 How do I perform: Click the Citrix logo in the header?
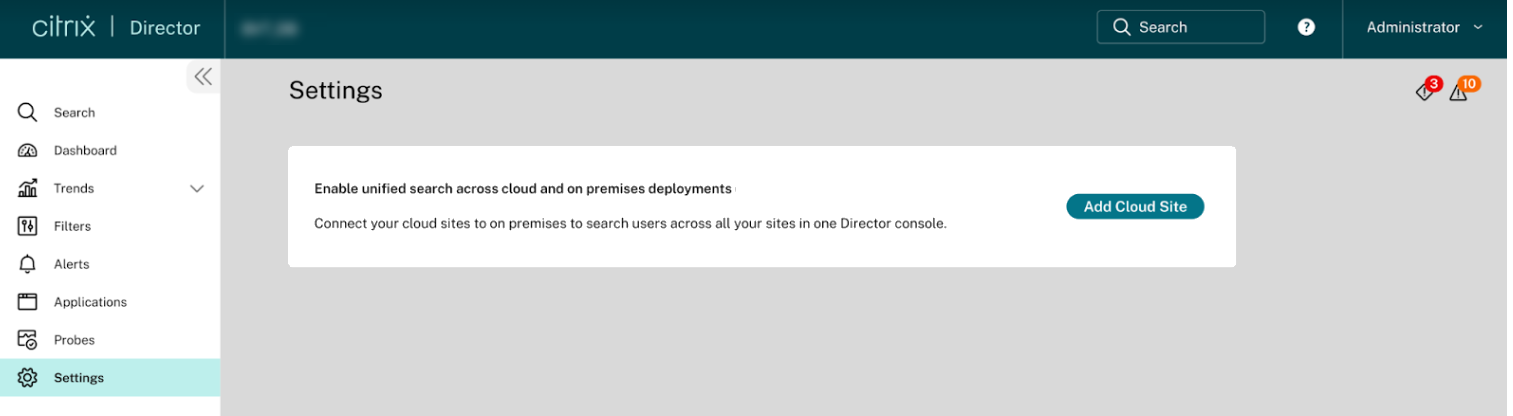tap(64, 28)
